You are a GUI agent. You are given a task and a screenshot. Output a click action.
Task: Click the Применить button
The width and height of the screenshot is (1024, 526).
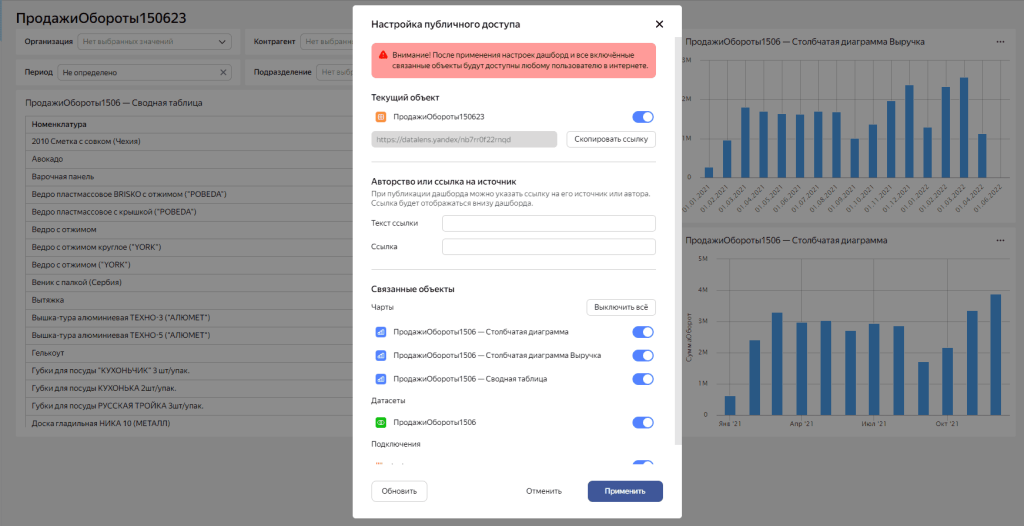[x=625, y=491]
